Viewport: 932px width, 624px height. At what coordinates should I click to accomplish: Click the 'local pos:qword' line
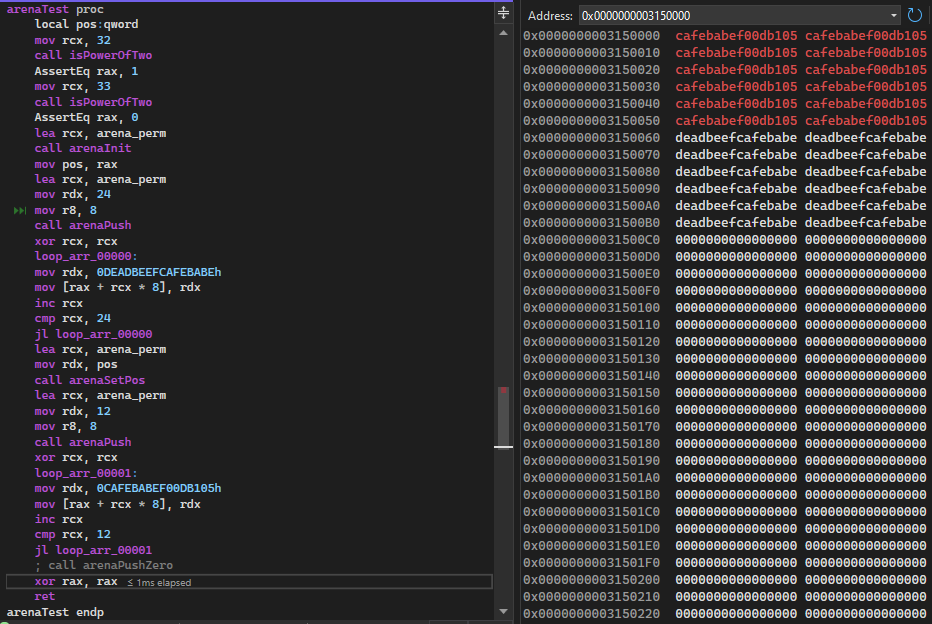tap(87, 24)
